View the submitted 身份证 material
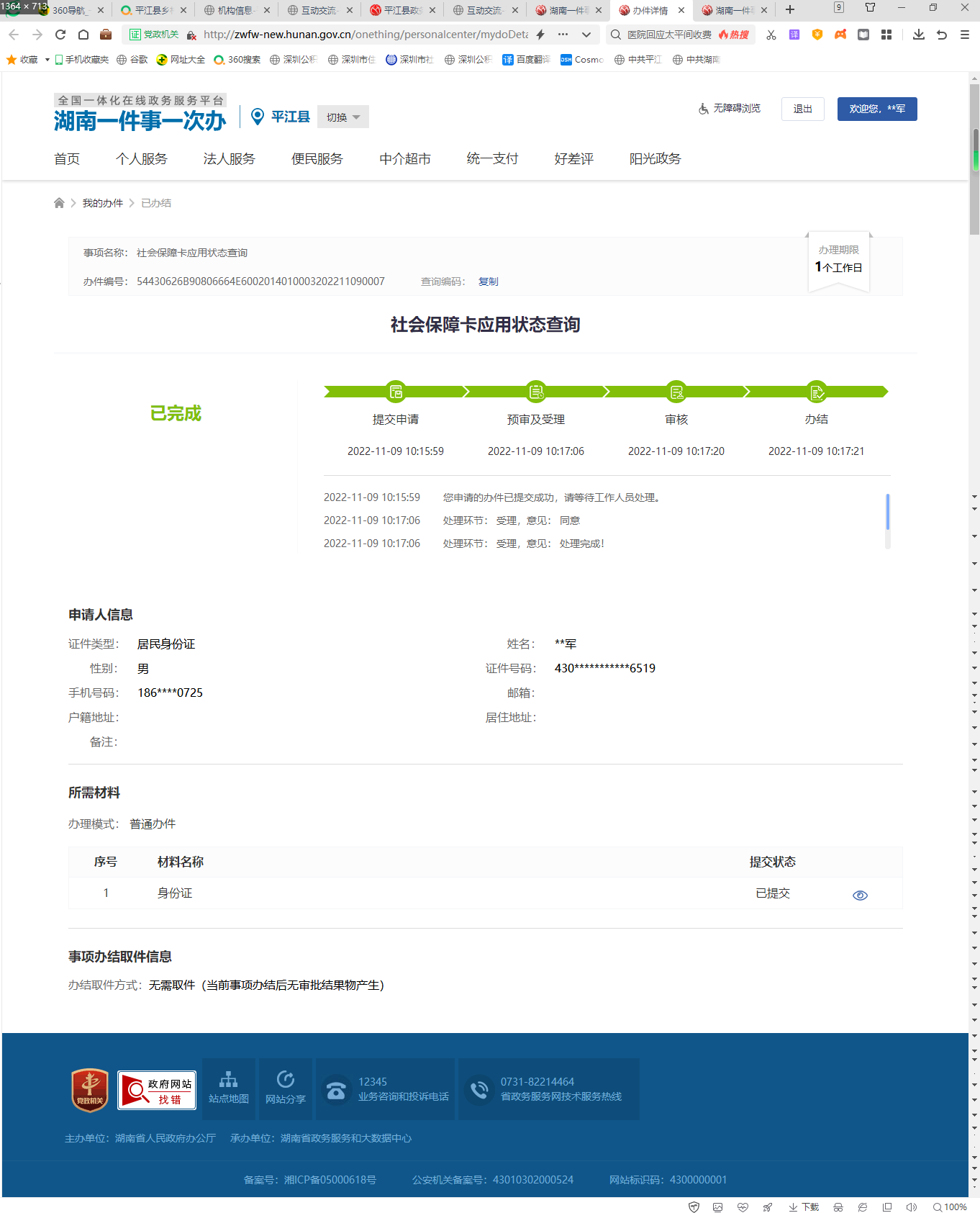Viewport: 980px width, 1213px height. click(x=860, y=895)
